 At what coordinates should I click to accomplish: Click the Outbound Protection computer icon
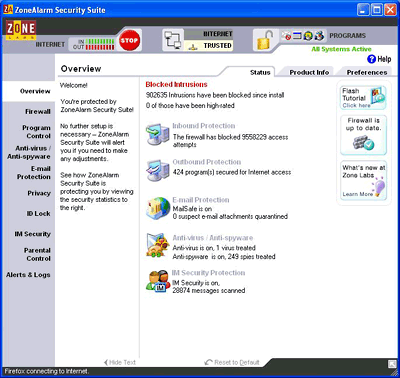pos(157,170)
